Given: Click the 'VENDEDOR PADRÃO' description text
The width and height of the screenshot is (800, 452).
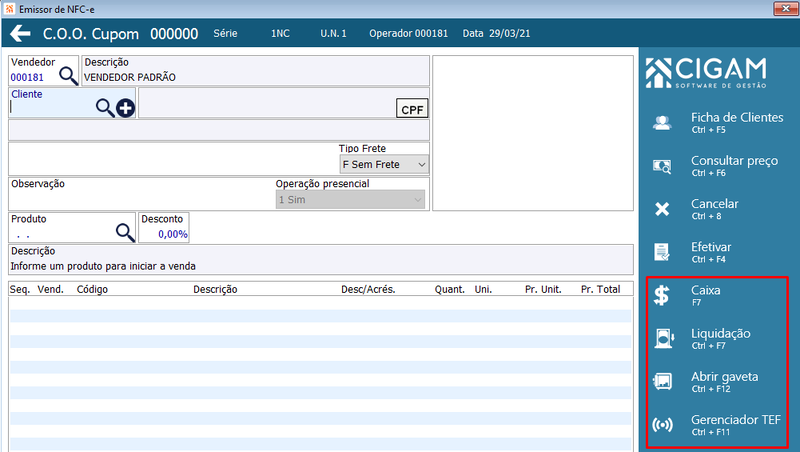Looking at the screenshot, I should [x=130, y=78].
